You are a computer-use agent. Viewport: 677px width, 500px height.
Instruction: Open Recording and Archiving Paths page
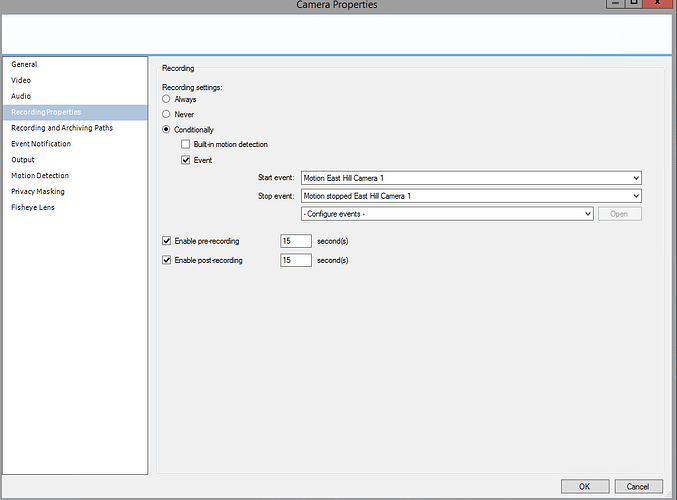click(62, 128)
